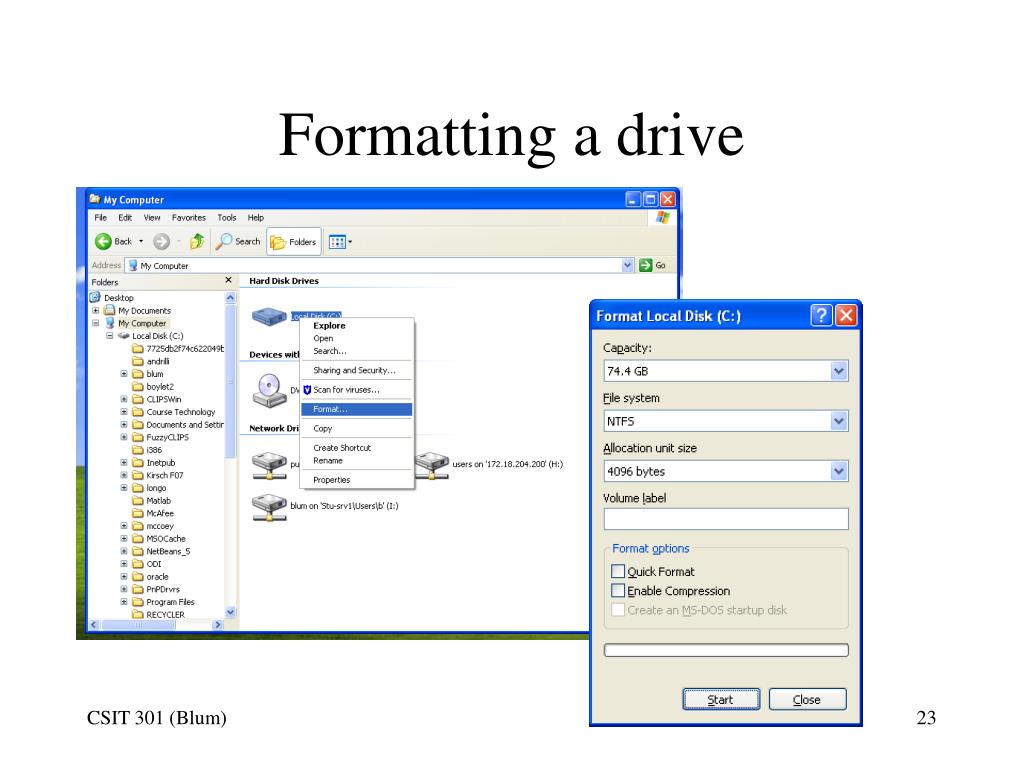
Task: Click the Help question mark in Format dialog
Action: tap(822, 315)
